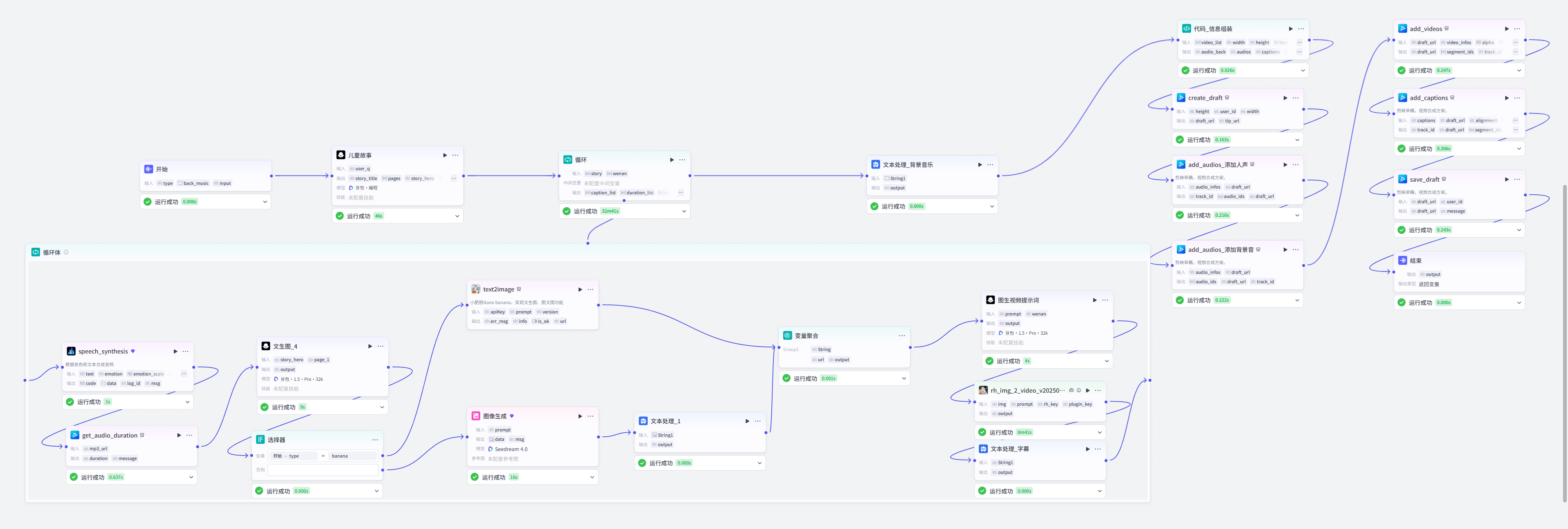The image size is (1568, 529).
Task: Expand the 开始 node's run result
Action: pyautogui.click(x=265, y=202)
